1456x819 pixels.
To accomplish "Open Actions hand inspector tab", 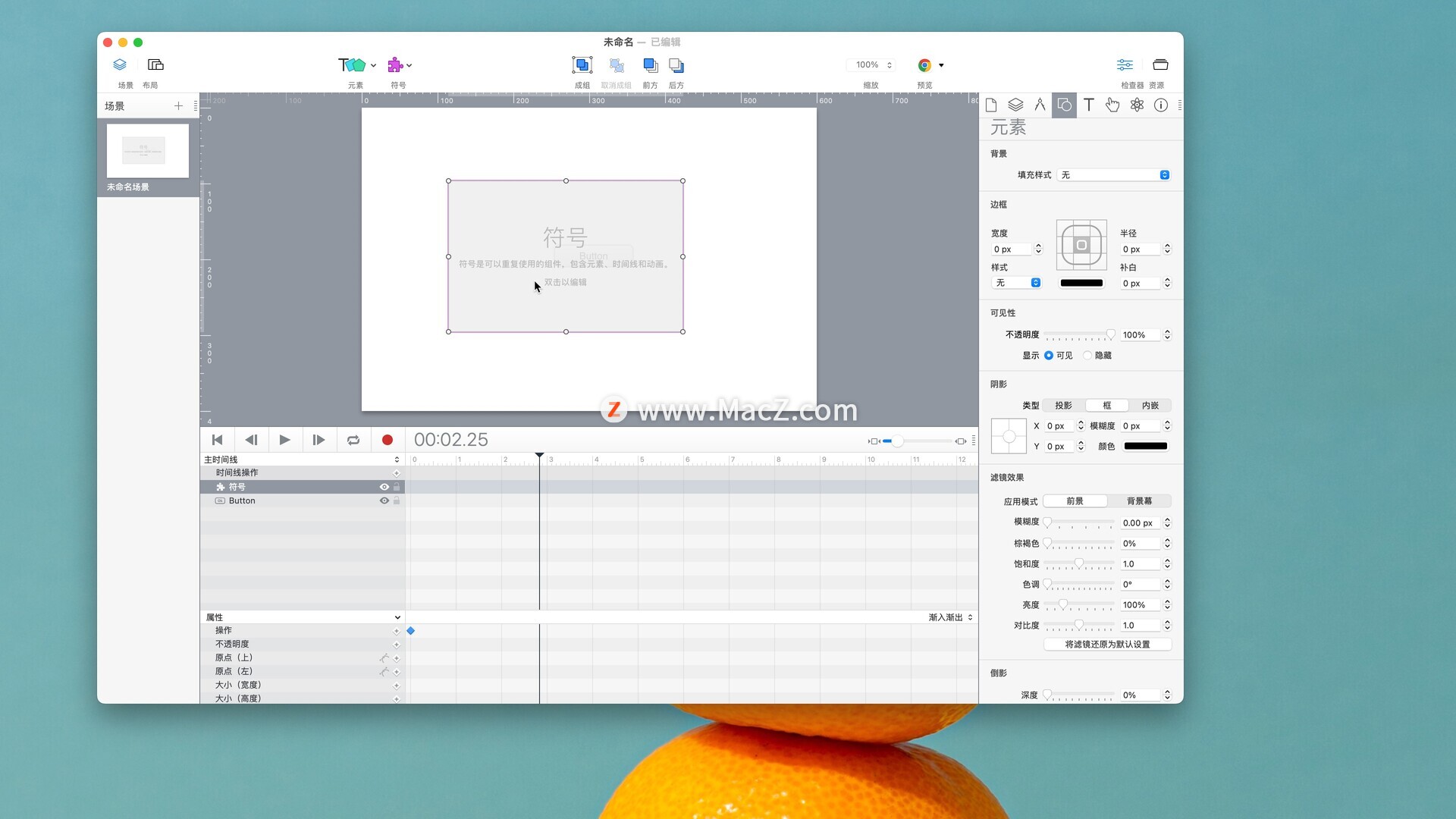I will point(1112,105).
